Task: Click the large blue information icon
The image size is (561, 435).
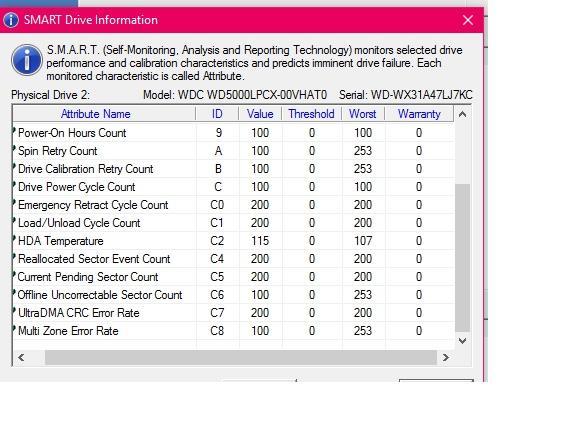Action: pos(27,60)
